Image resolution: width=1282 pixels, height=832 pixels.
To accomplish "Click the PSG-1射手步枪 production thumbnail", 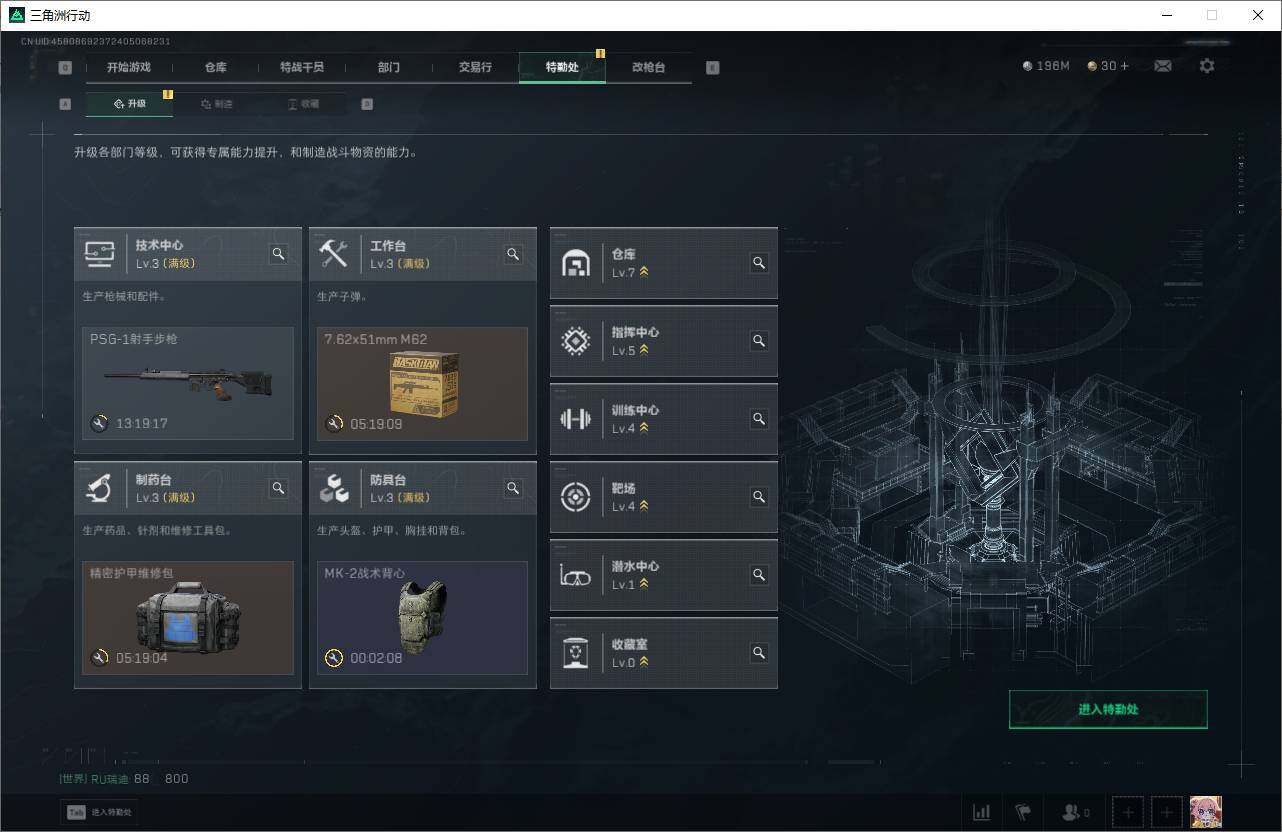I will tap(187, 383).
